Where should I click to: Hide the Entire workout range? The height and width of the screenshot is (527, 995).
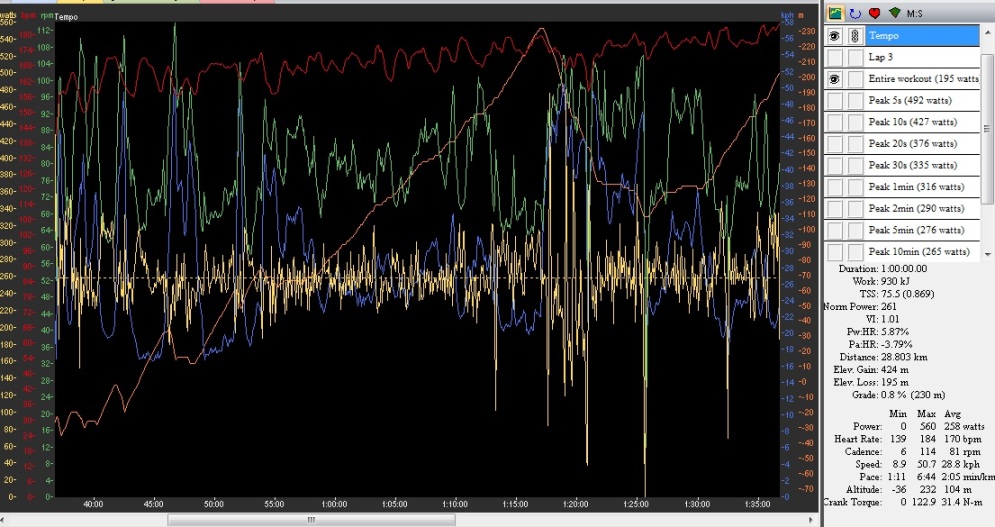[x=834, y=79]
